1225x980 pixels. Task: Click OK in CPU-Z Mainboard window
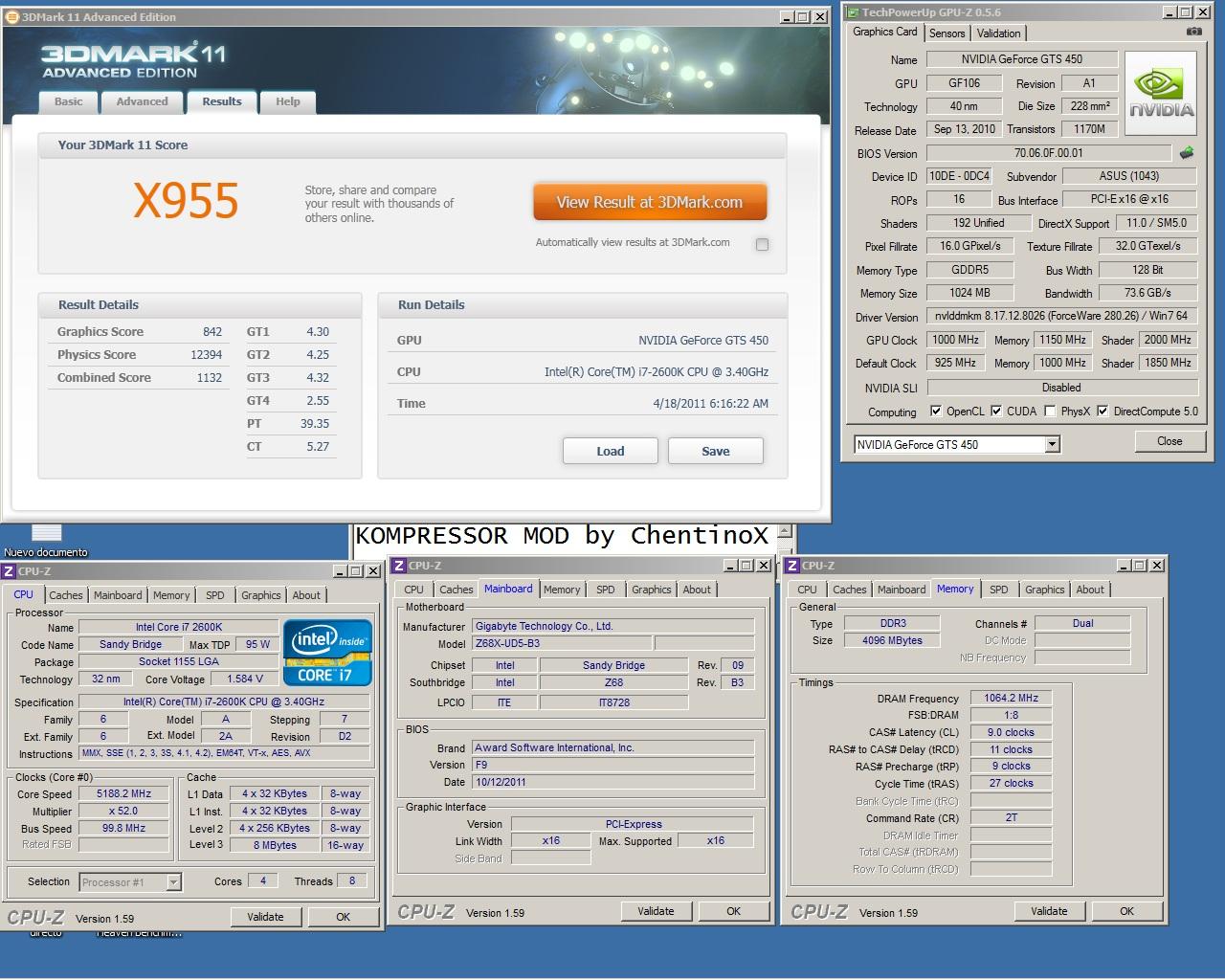(733, 911)
